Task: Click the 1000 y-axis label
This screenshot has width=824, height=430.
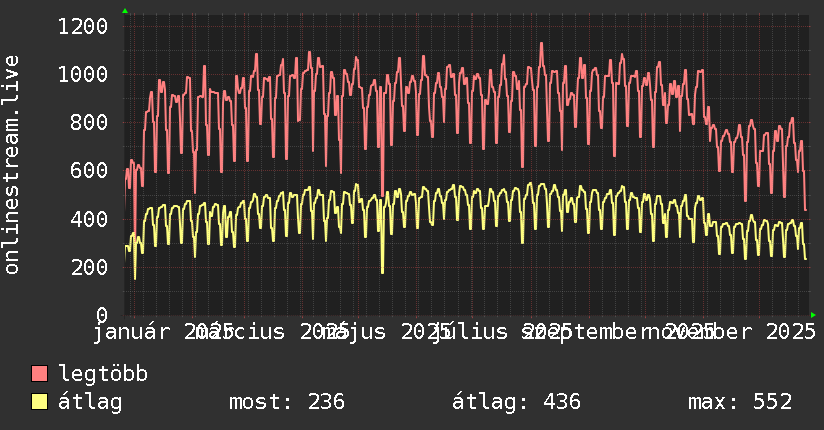Action: pos(83,74)
